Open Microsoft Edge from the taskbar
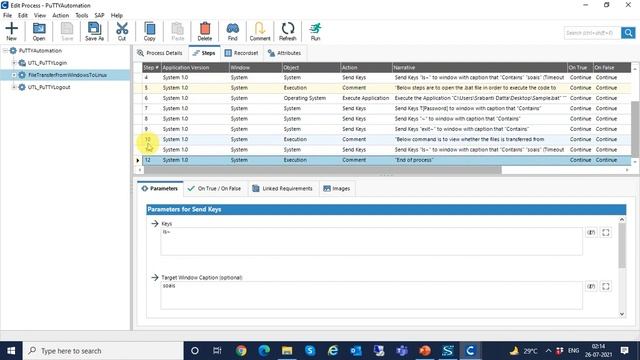The width and height of the screenshot is (640, 360). click(264, 351)
